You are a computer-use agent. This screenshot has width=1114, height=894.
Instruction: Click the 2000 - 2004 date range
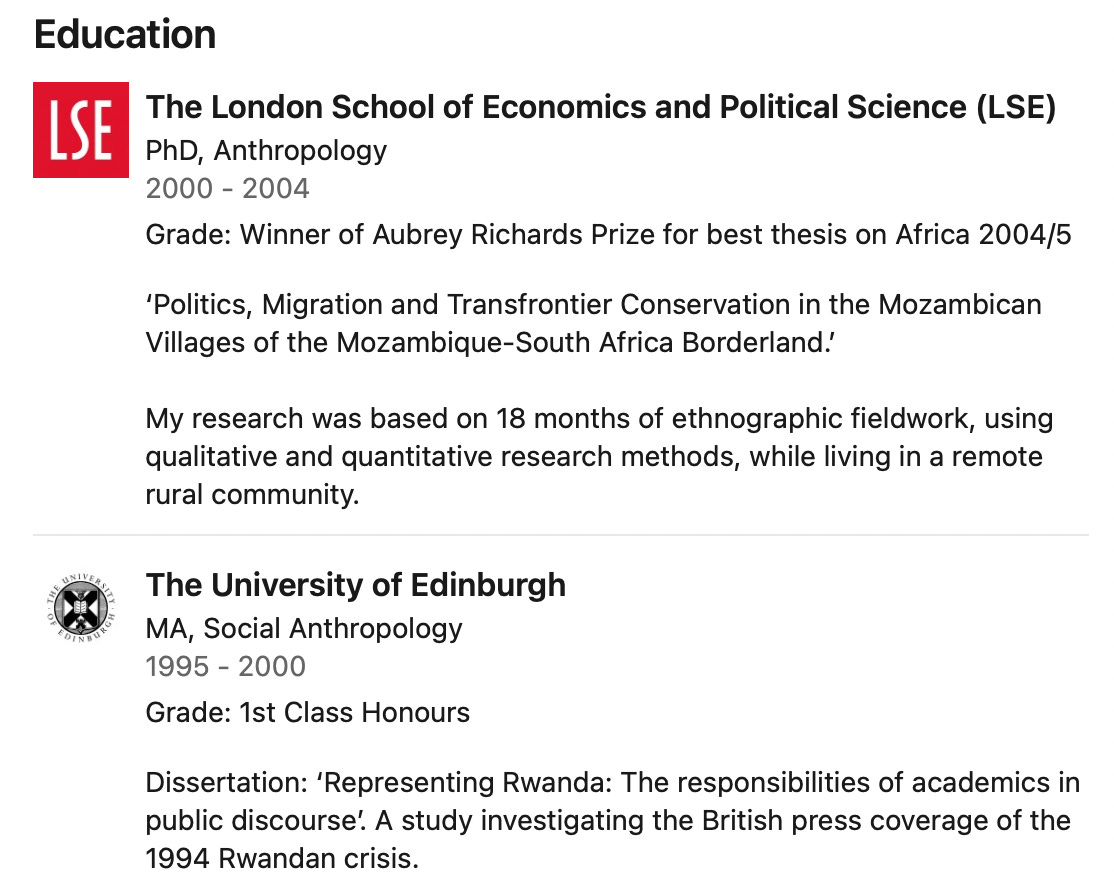227,188
